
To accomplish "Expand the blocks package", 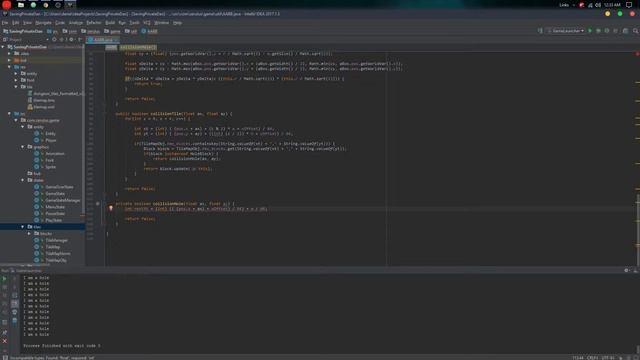I will pos(29,233).
